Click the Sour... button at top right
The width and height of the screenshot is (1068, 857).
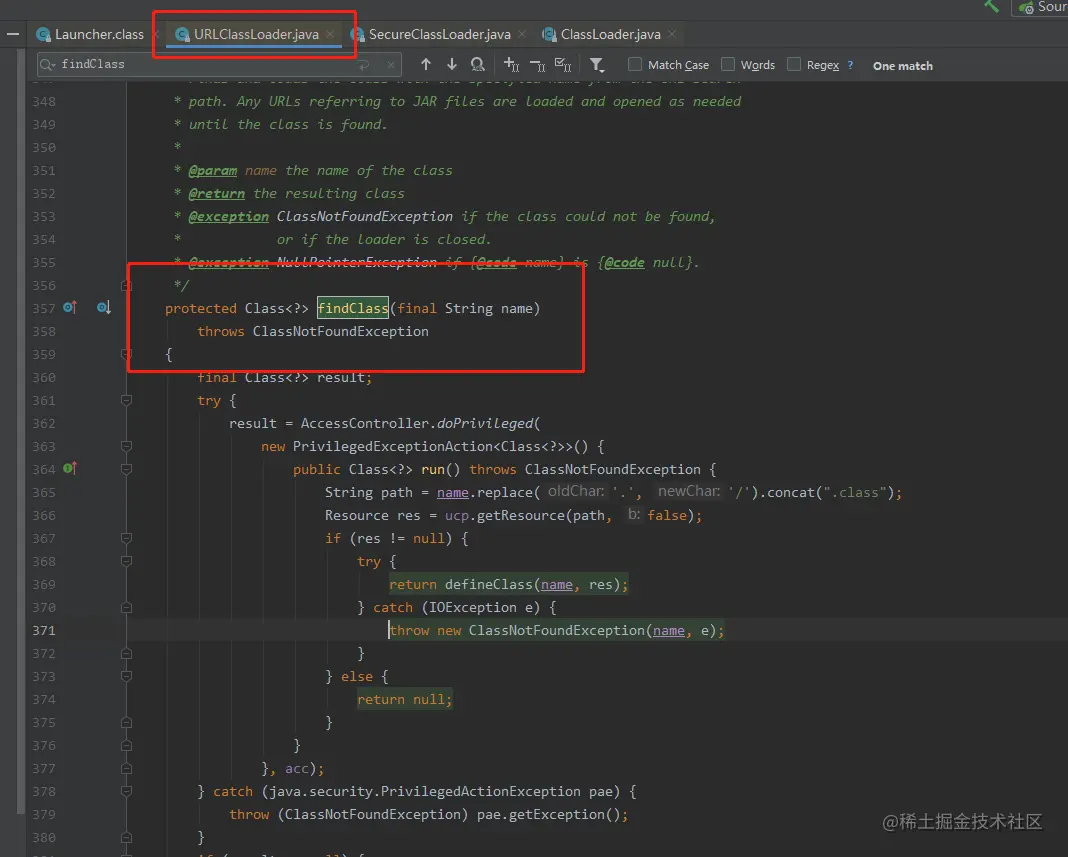click(1041, 7)
